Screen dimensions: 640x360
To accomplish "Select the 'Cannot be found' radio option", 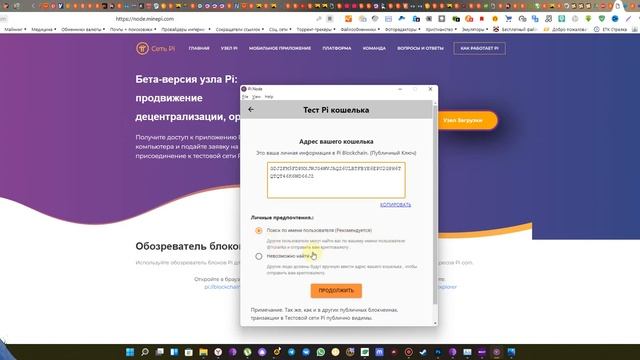I will click(x=259, y=256).
